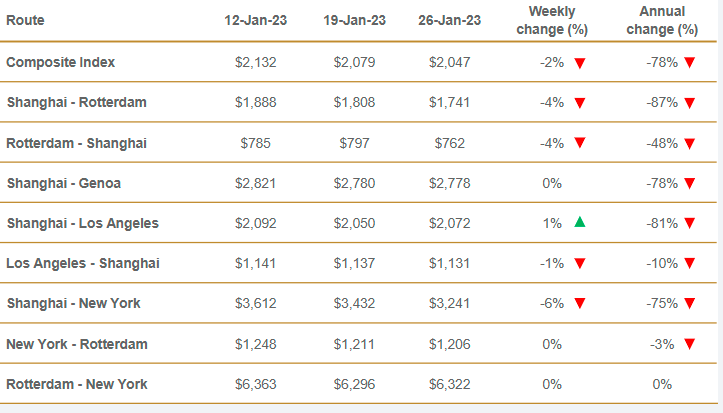Click the Route column header
723x413 pixels.
coord(25,20)
